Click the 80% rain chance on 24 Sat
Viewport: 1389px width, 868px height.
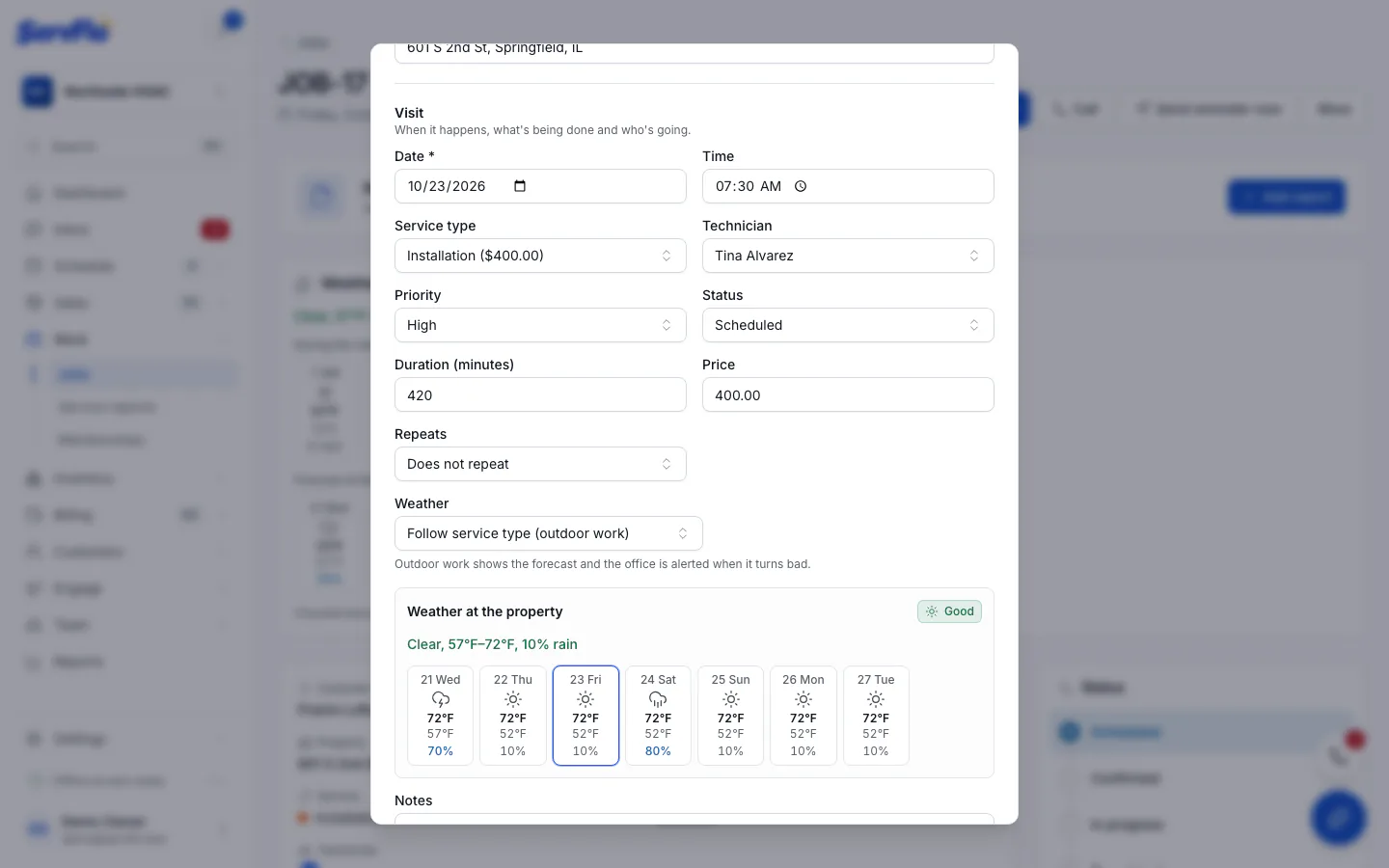(x=658, y=751)
